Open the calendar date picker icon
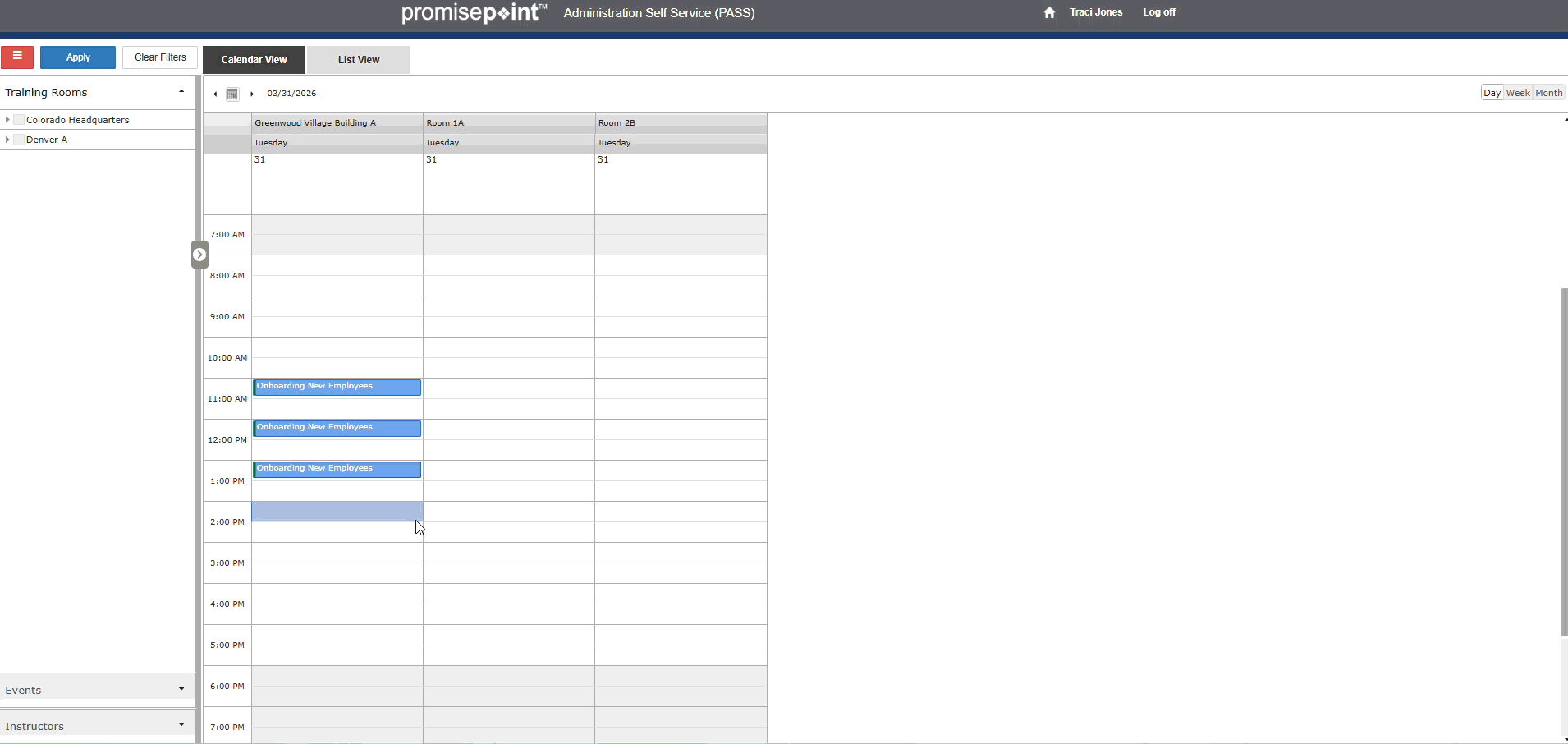Image resolution: width=1568 pixels, height=744 pixels. [x=232, y=94]
